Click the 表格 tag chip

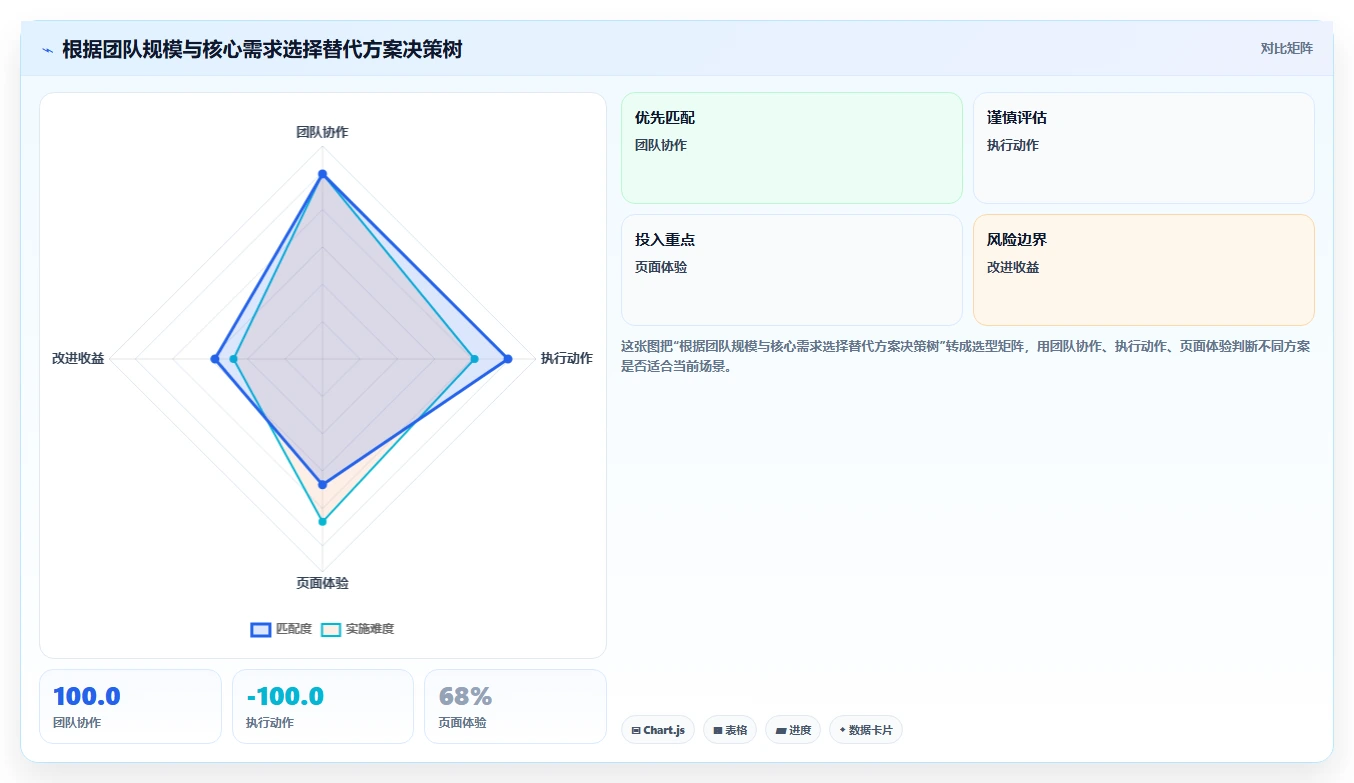click(730, 730)
